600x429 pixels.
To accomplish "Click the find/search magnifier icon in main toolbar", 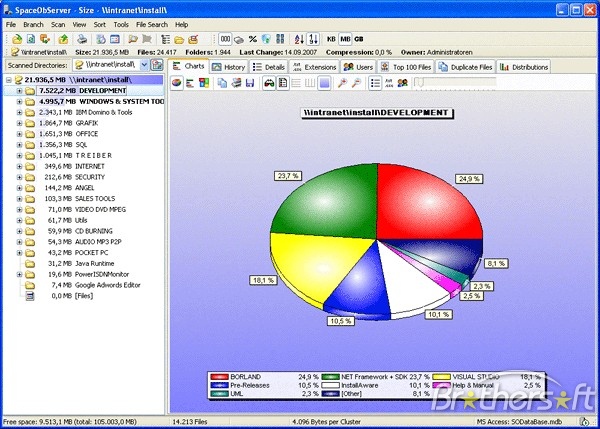I will tap(133, 39).
